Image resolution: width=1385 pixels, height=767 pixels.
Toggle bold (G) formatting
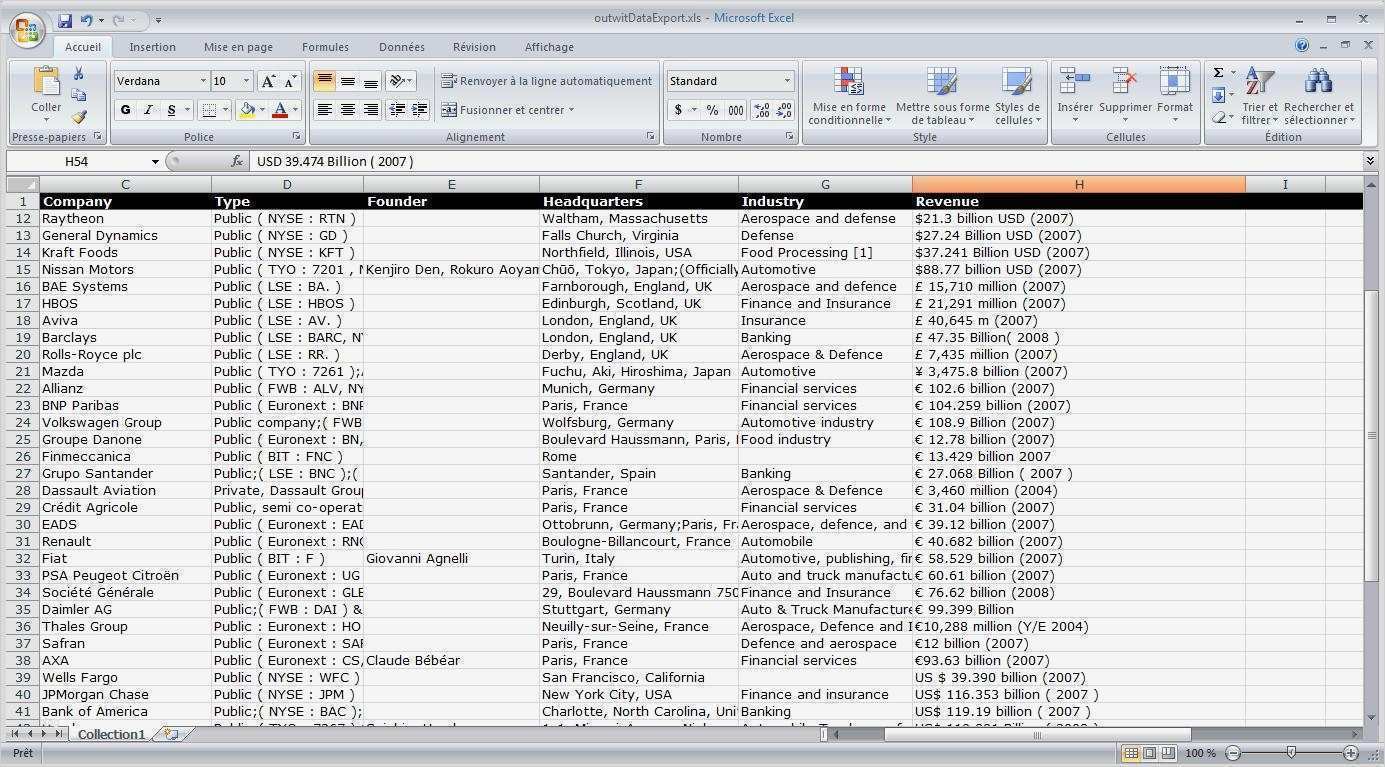125,110
